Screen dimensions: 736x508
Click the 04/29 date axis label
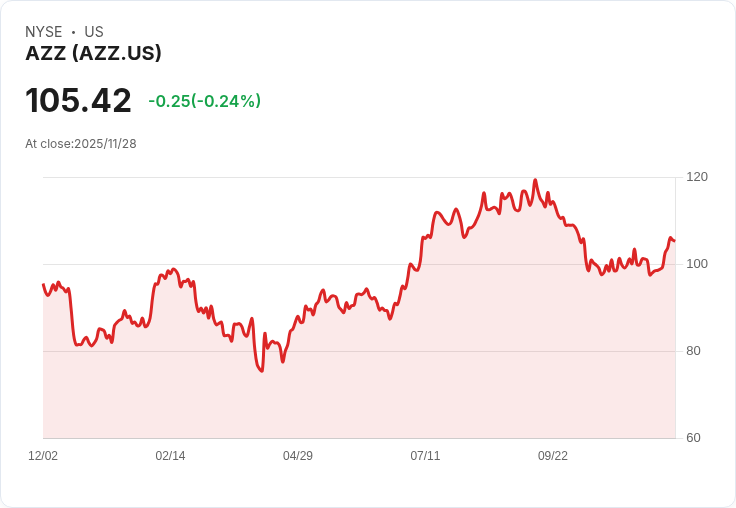(x=298, y=455)
